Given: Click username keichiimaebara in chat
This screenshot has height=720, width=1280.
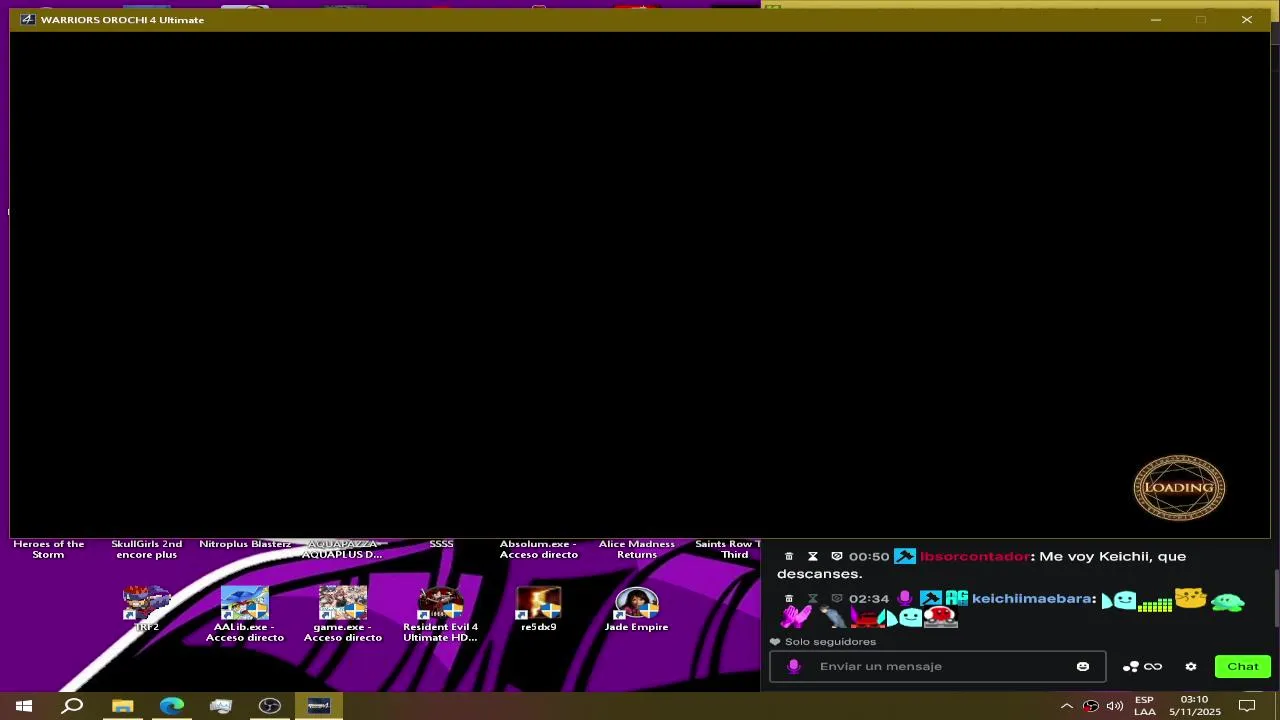Looking at the screenshot, I should (x=1031, y=598).
